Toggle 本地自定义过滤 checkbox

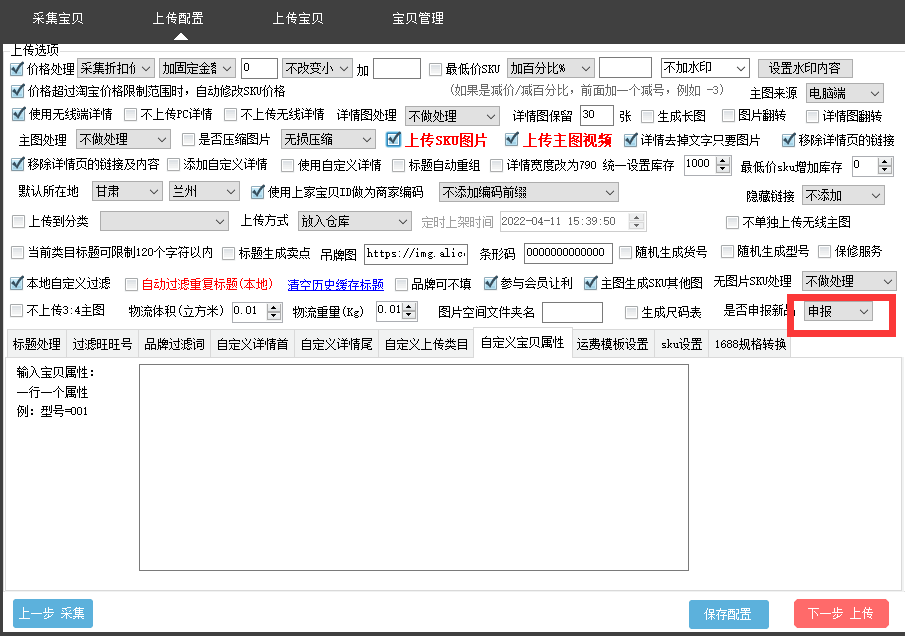pyautogui.click(x=17, y=283)
